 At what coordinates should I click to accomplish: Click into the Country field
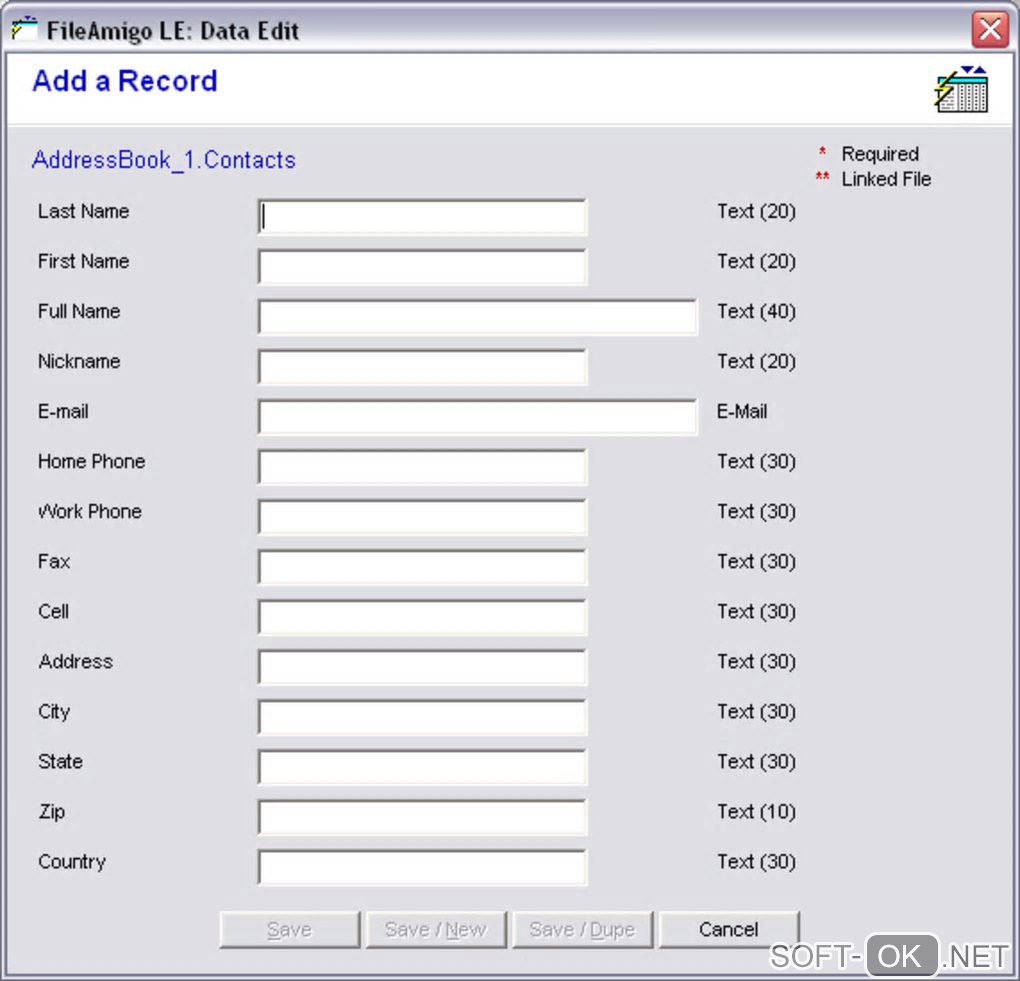click(422, 868)
